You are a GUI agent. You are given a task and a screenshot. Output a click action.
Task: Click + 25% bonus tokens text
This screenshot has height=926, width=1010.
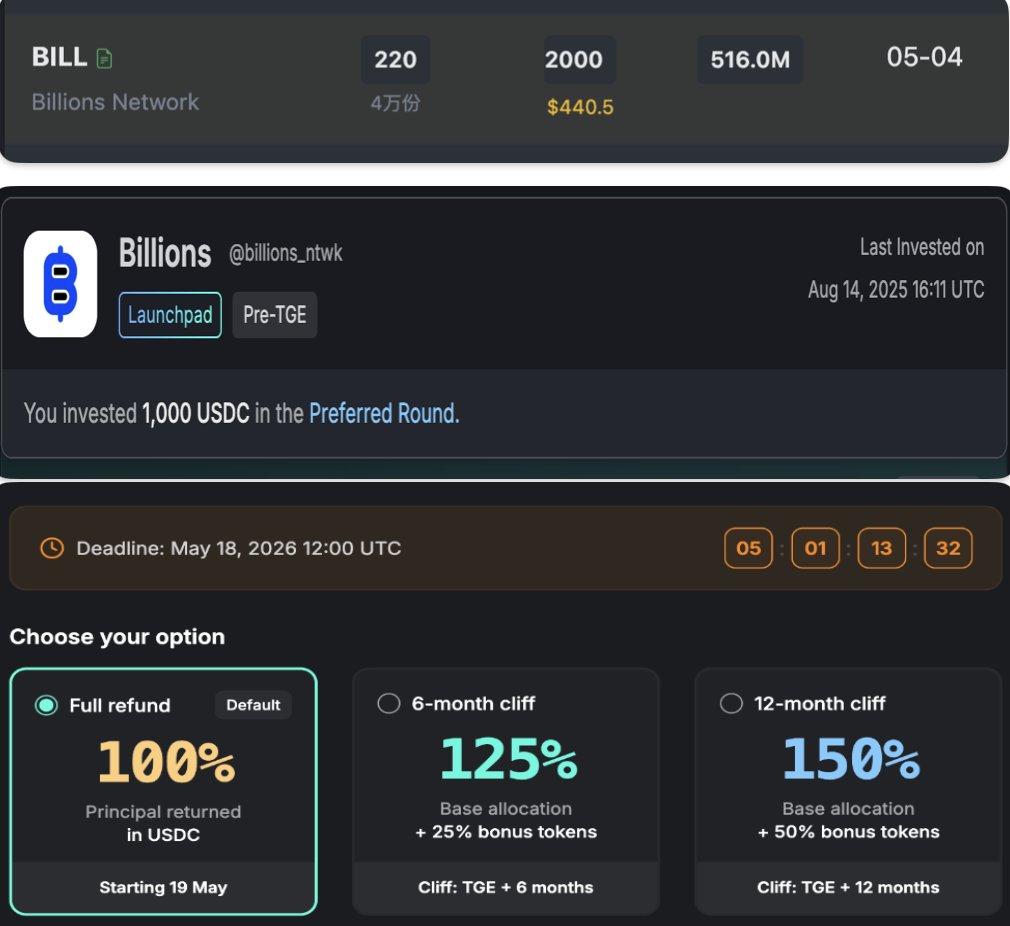coord(506,832)
